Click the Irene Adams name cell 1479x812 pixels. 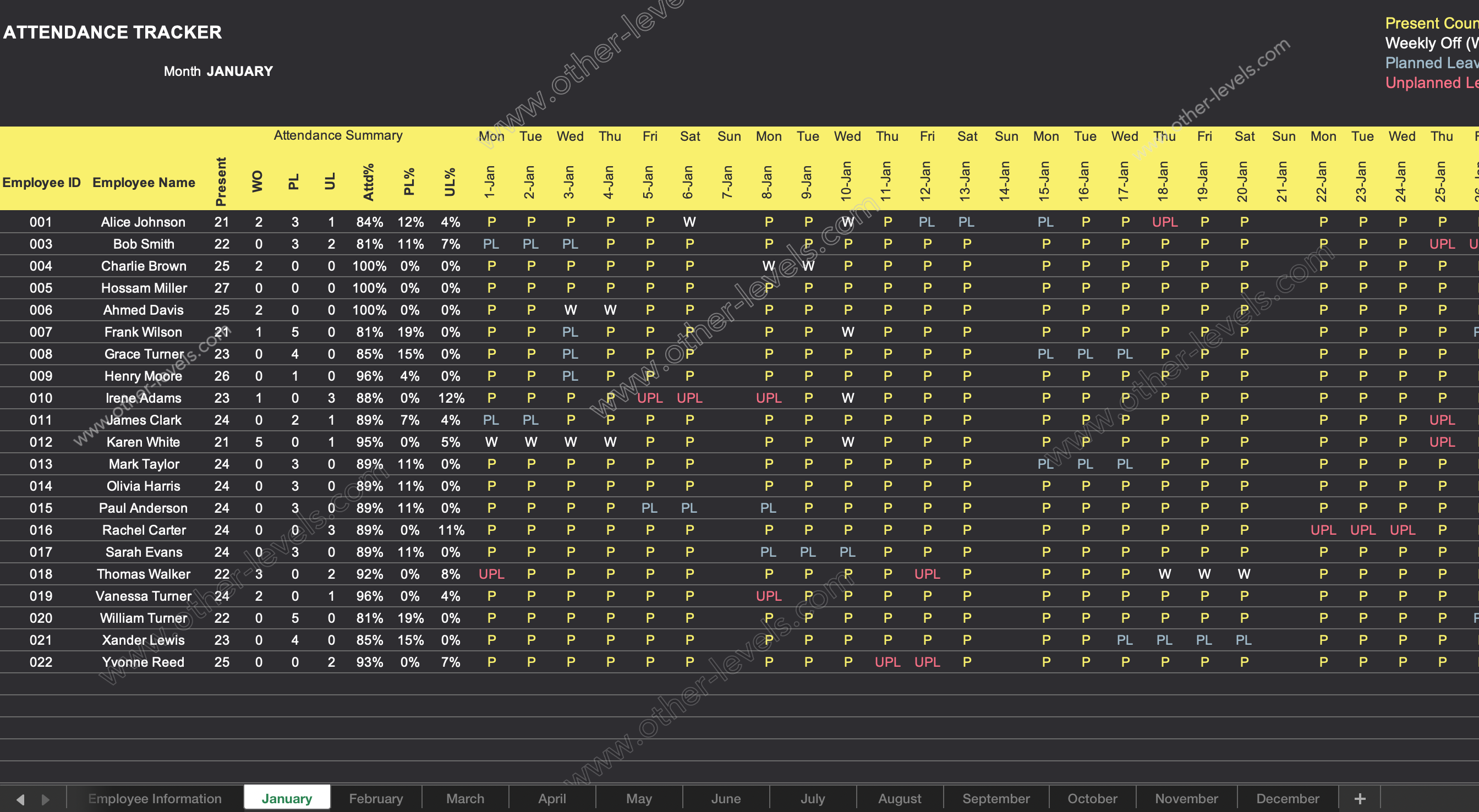(143, 398)
